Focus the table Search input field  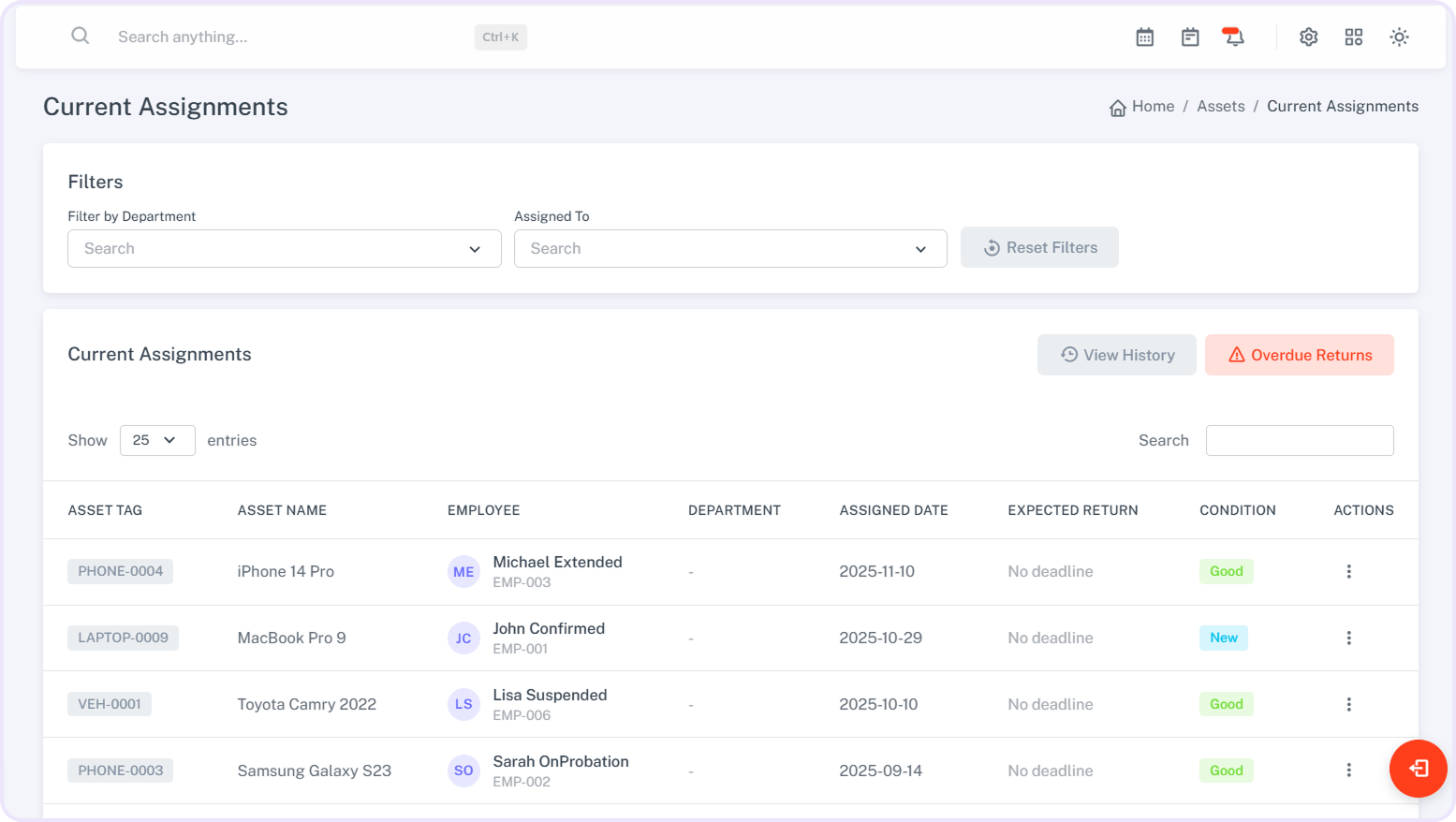tap(1299, 440)
